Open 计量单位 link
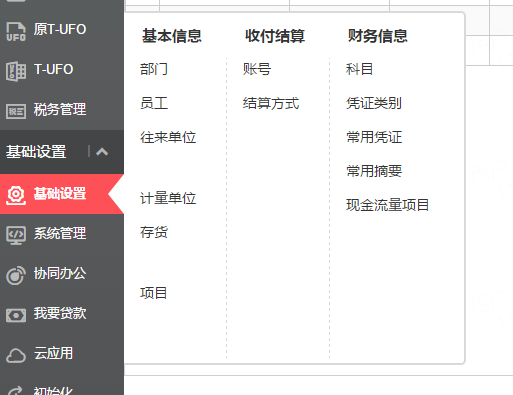Image resolution: width=513 pixels, height=395 pixels. [x=168, y=198]
